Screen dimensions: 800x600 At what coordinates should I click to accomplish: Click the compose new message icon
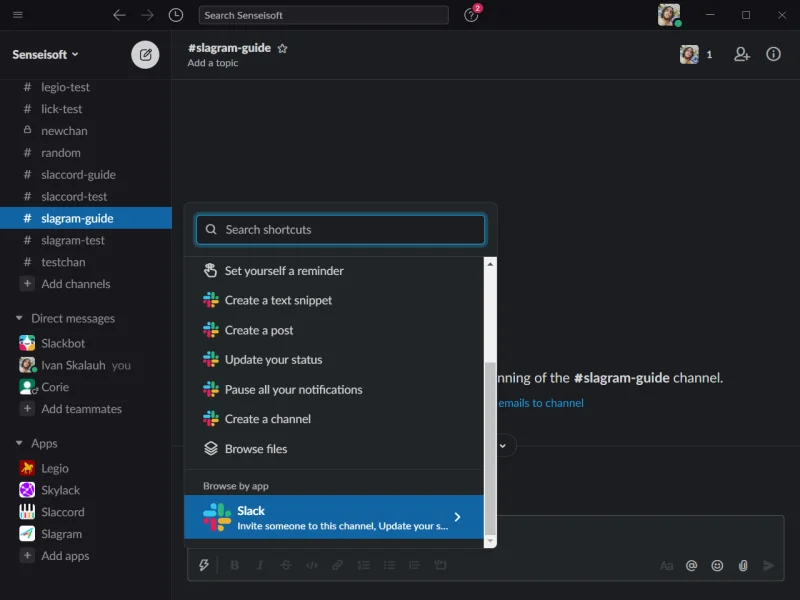click(x=145, y=55)
